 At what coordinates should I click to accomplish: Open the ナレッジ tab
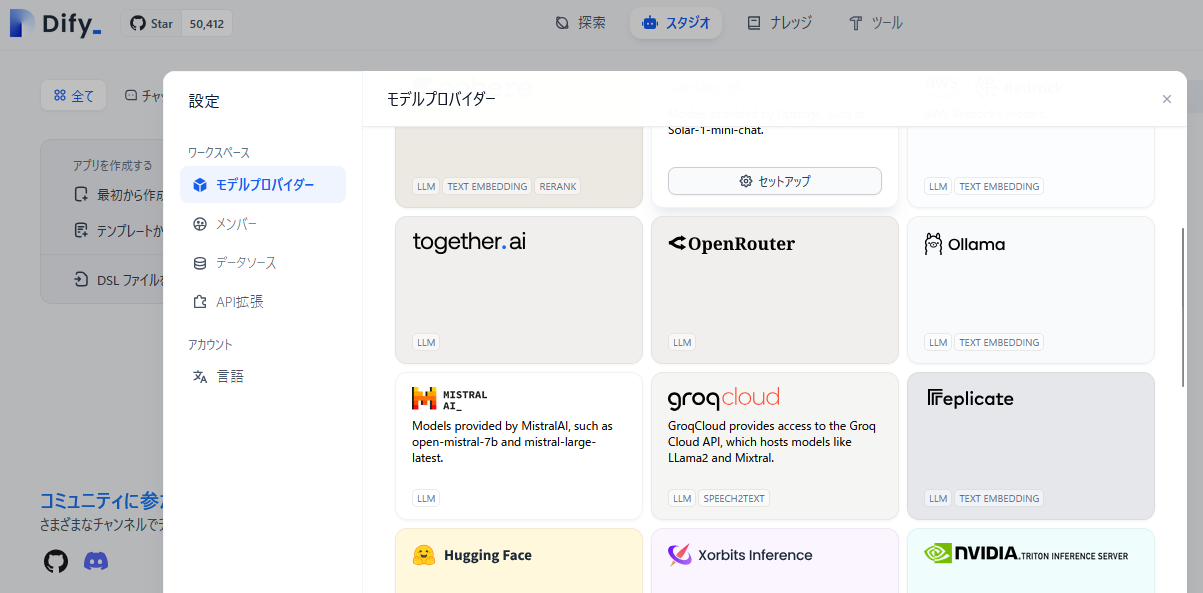pos(780,23)
